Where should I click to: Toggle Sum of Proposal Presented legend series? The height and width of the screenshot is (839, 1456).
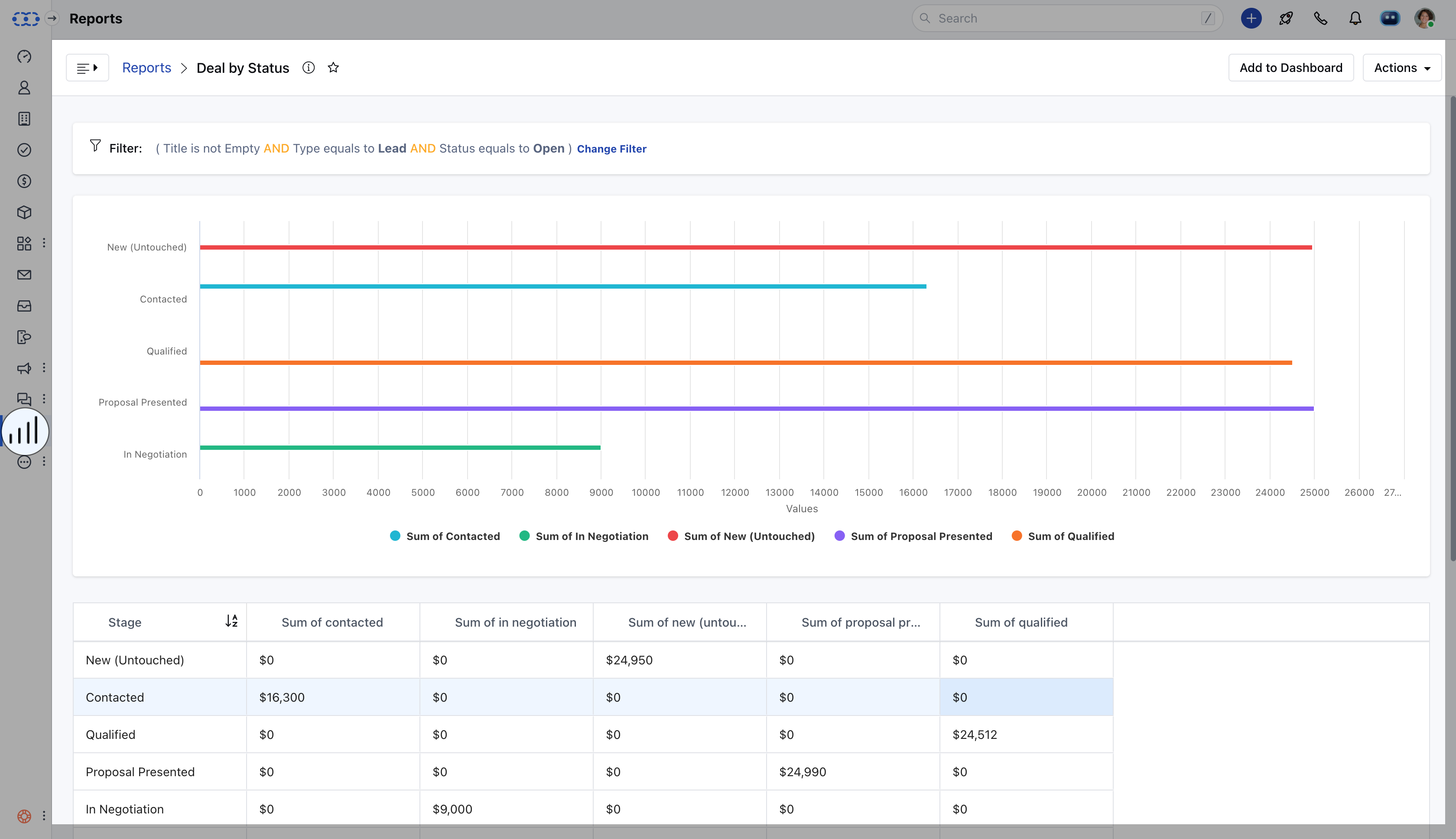tap(913, 536)
